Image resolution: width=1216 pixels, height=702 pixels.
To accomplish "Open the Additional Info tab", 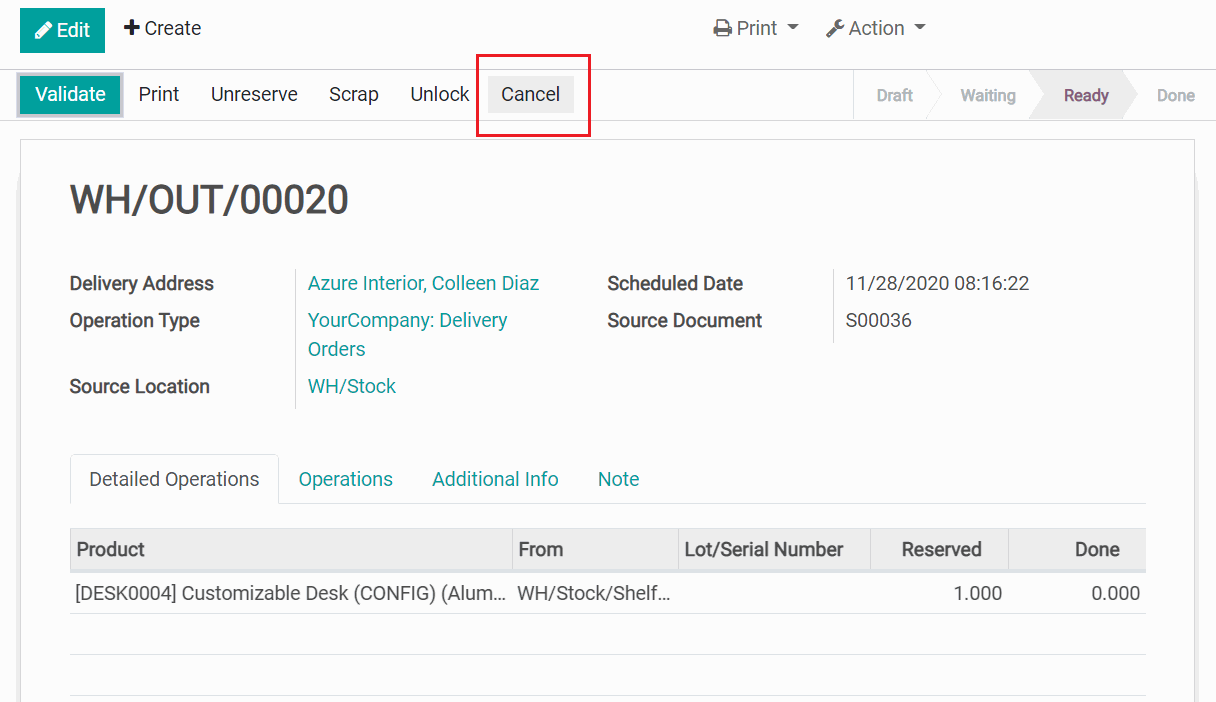I will [x=495, y=479].
